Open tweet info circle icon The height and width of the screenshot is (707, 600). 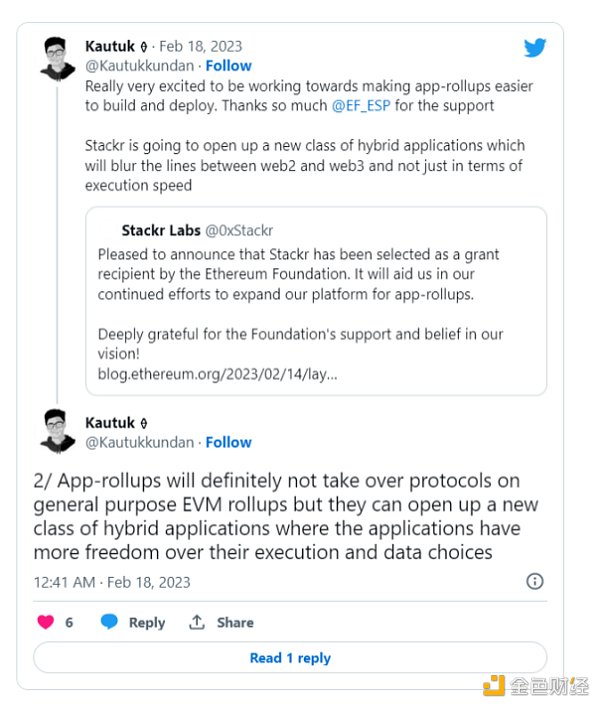click(535, 581)
